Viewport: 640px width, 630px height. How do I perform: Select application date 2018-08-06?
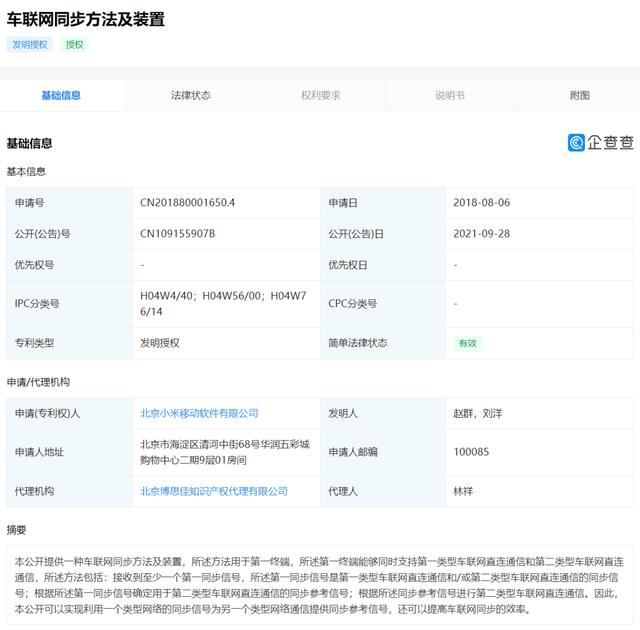482,203
